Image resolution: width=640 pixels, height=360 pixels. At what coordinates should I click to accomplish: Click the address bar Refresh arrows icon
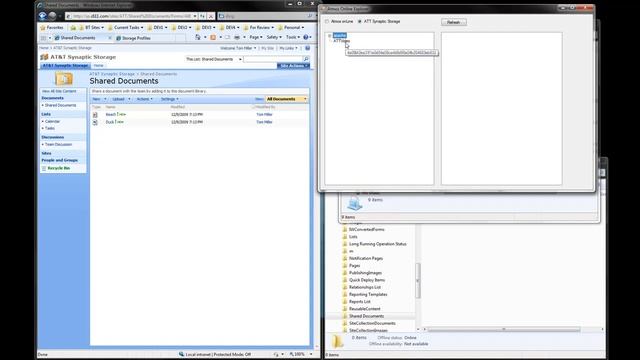(x=202, y=16)
